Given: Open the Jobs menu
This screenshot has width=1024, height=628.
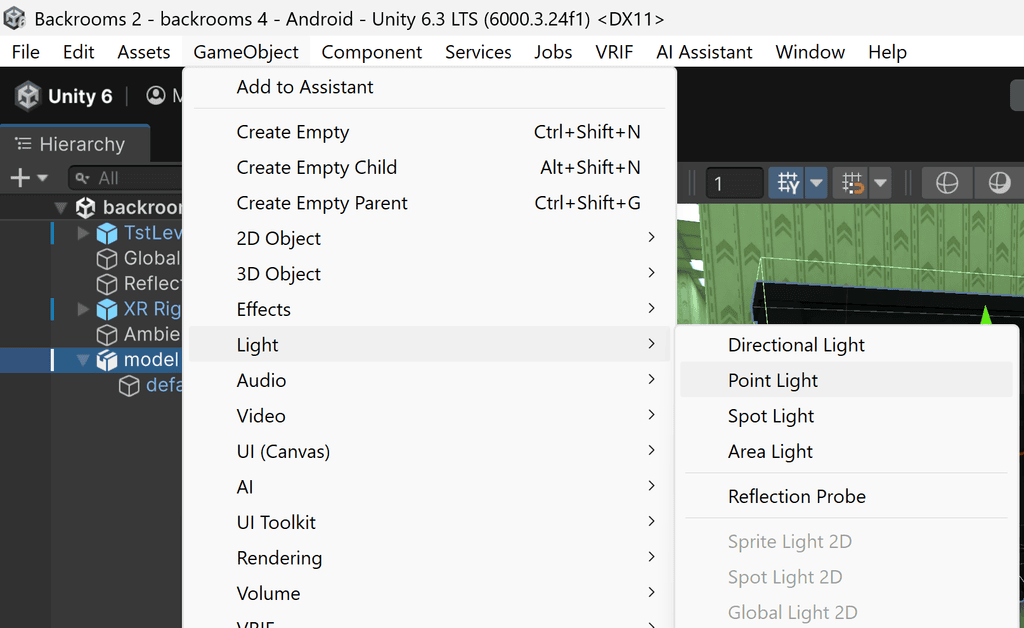Looking at the screenshot, I should point(552,52).
